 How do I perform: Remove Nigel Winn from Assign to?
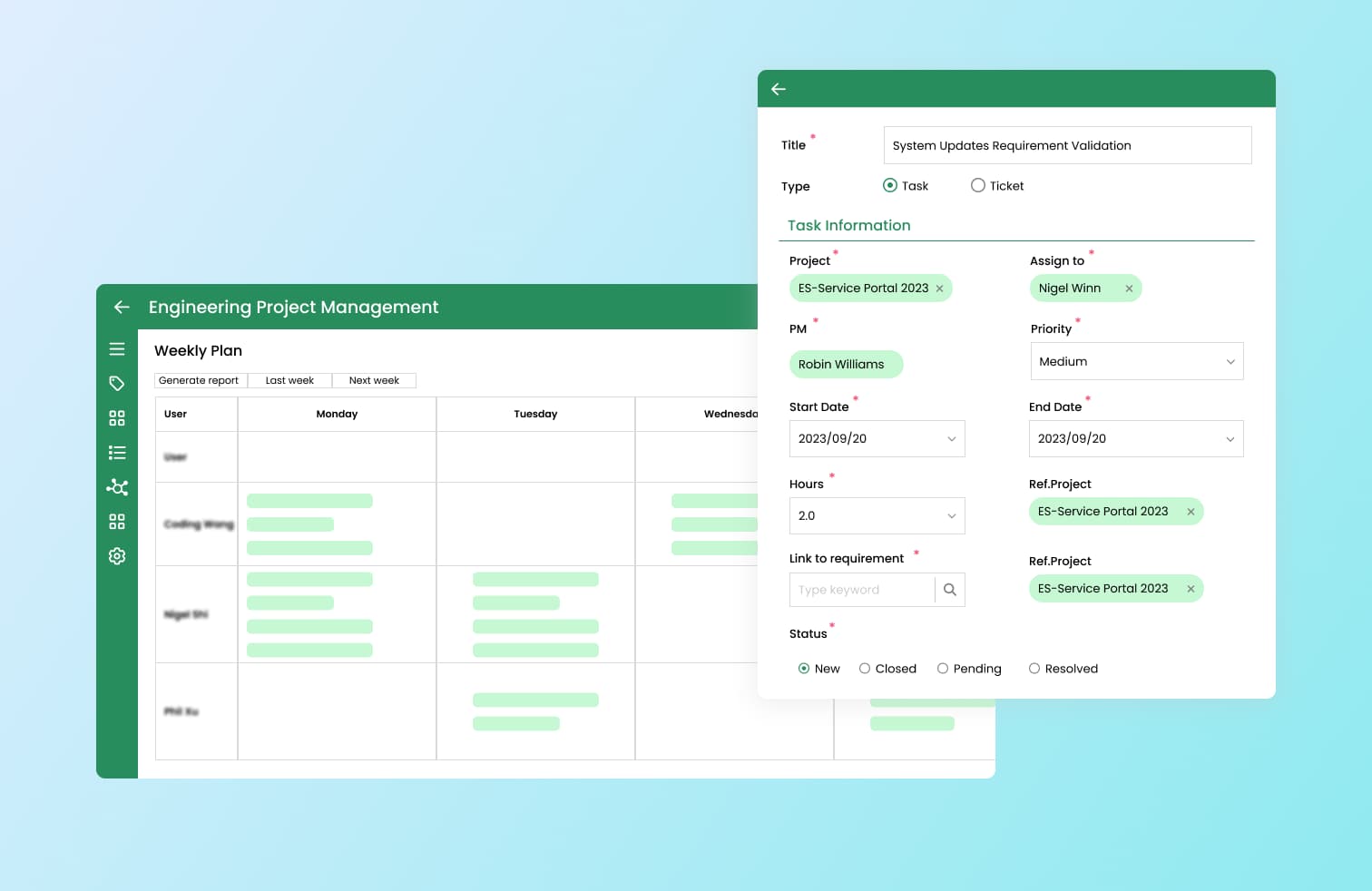1129,289
